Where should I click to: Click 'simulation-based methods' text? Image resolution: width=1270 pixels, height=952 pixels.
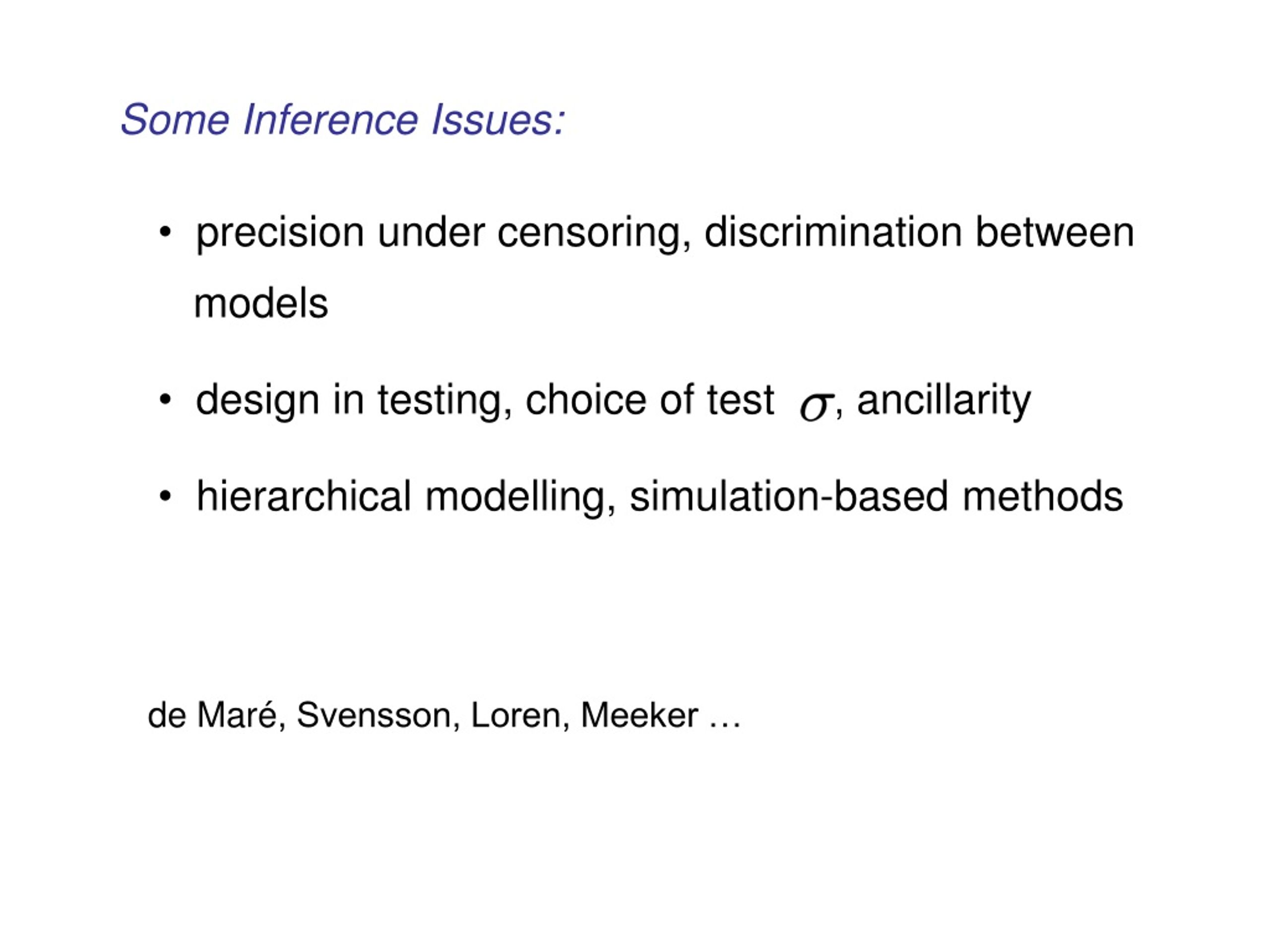pos(876,496)
